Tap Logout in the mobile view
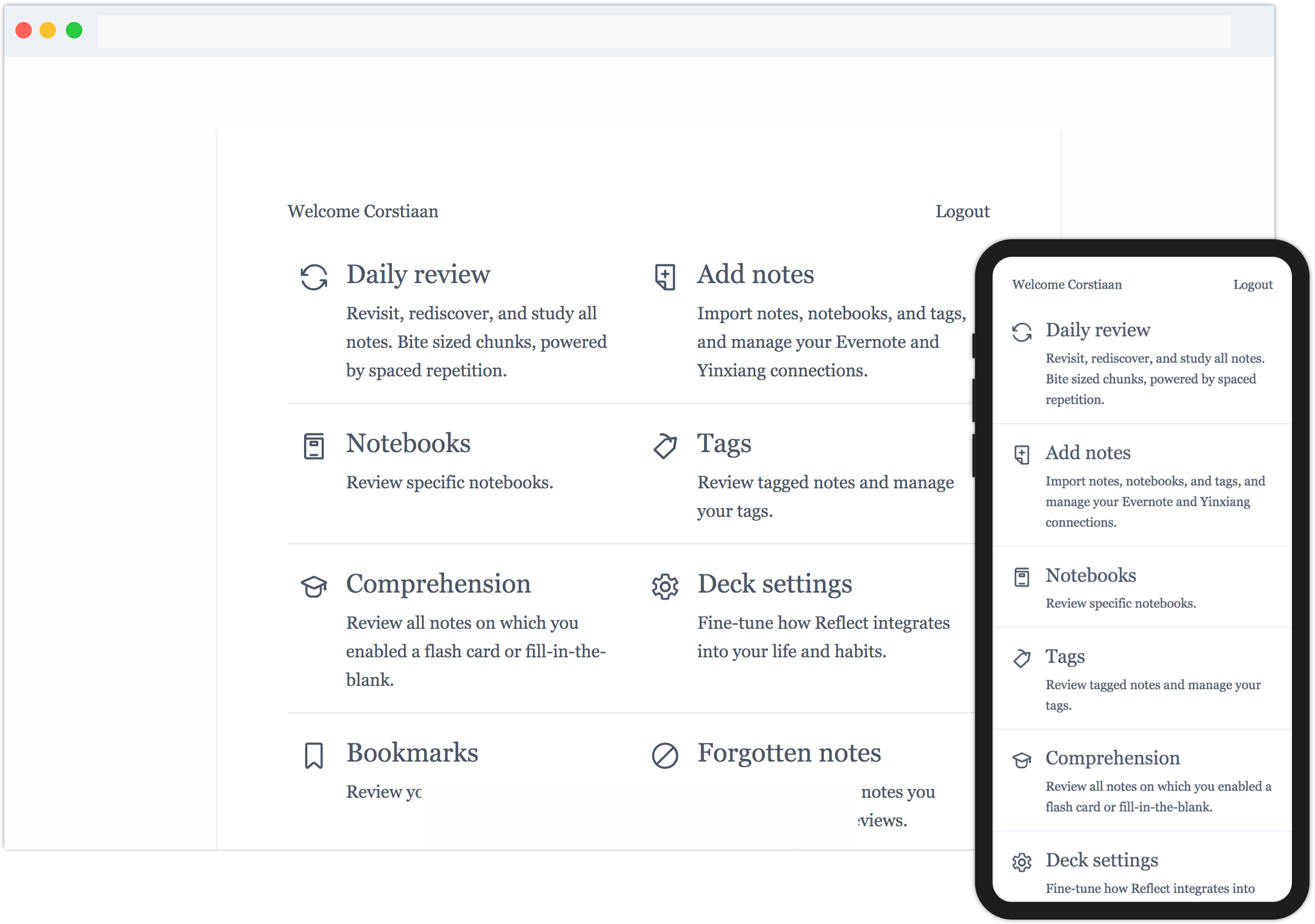 click(1252, 285)
